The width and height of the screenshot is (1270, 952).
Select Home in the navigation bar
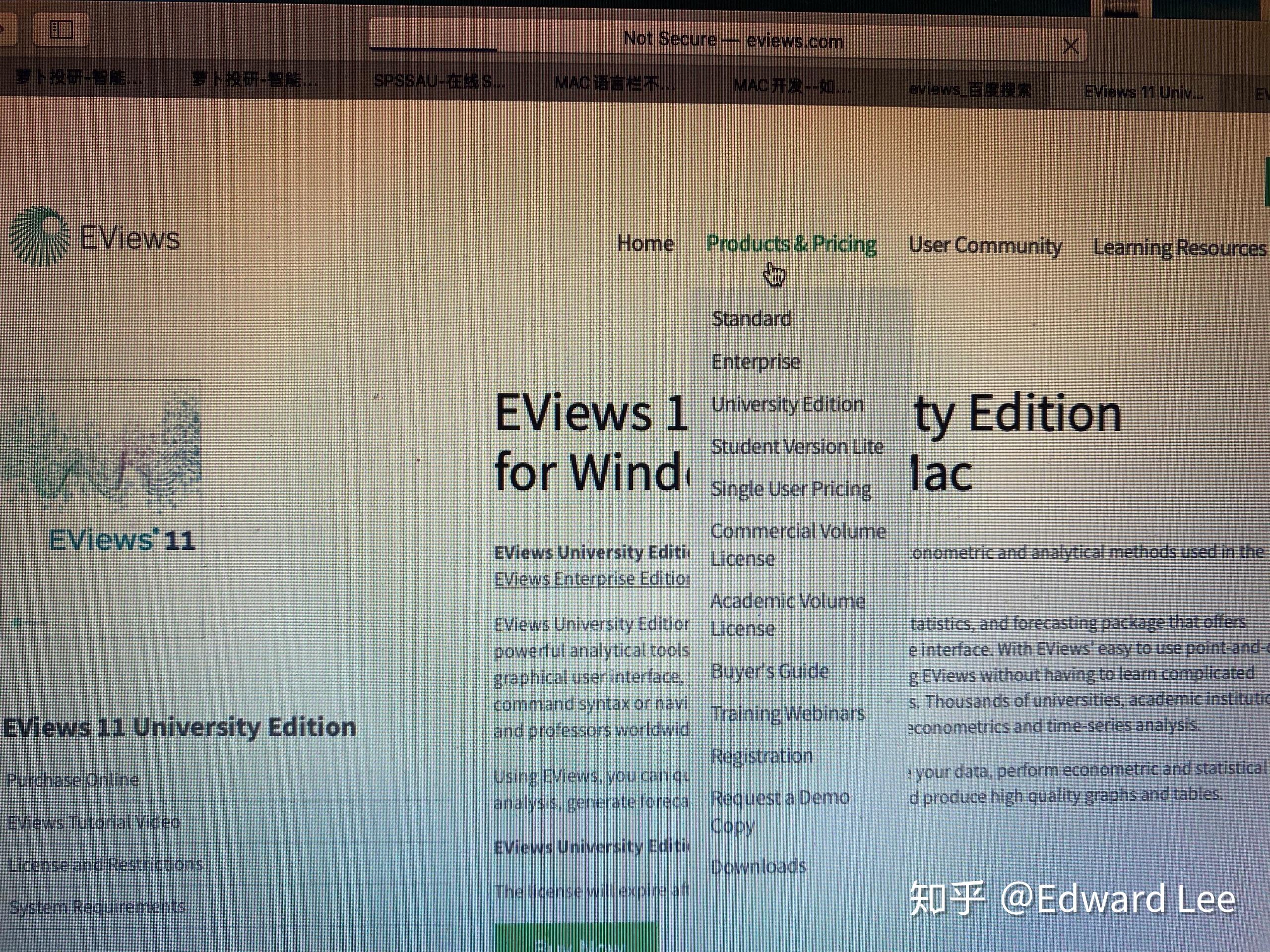(x=645, y=243)
